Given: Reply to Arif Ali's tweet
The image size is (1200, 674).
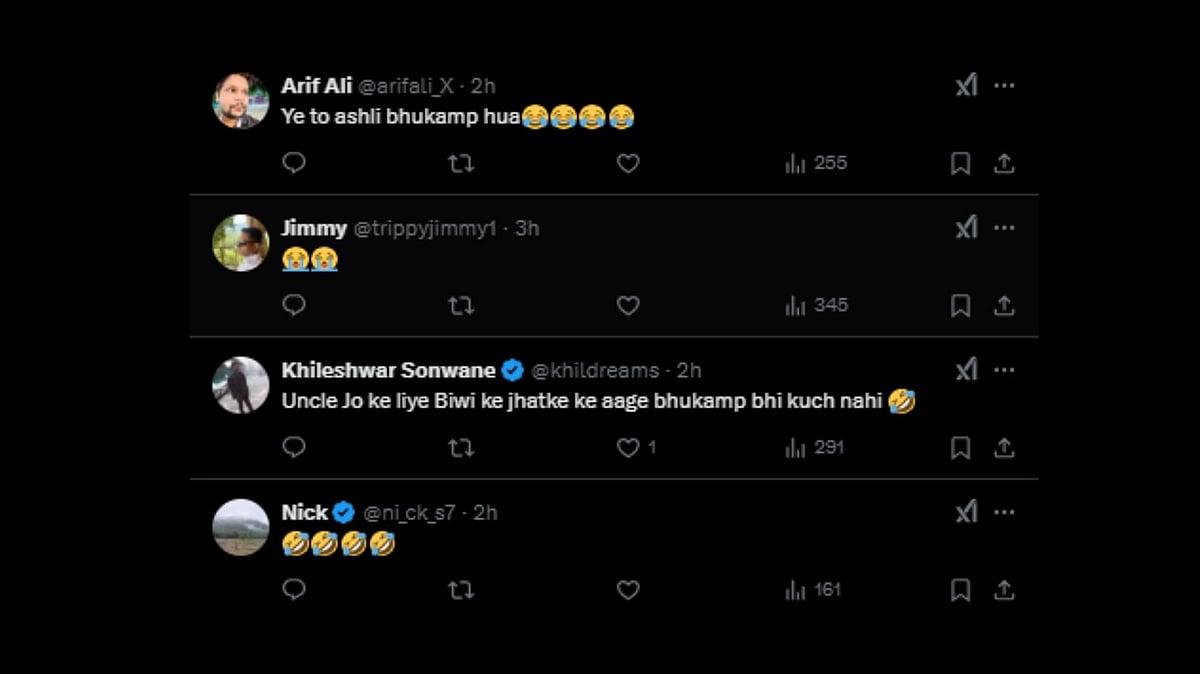Looking at the screenshot, I should 294,163.
